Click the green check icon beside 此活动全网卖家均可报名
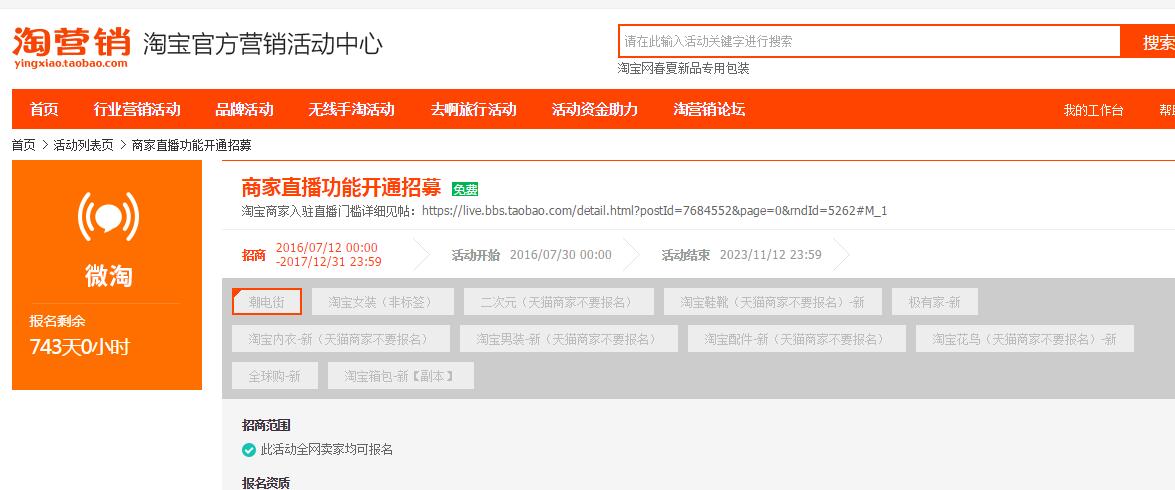 click(x=249, y=450)
